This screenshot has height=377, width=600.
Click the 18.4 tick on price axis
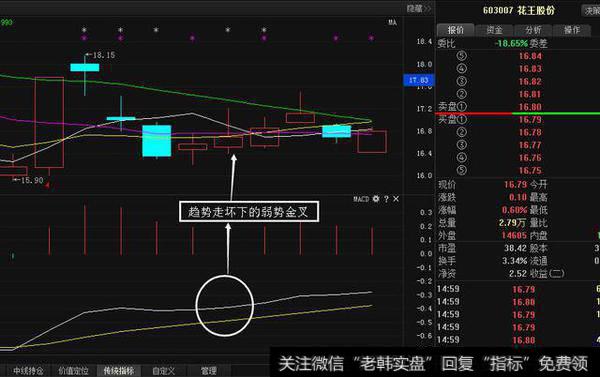pos(424,41)
